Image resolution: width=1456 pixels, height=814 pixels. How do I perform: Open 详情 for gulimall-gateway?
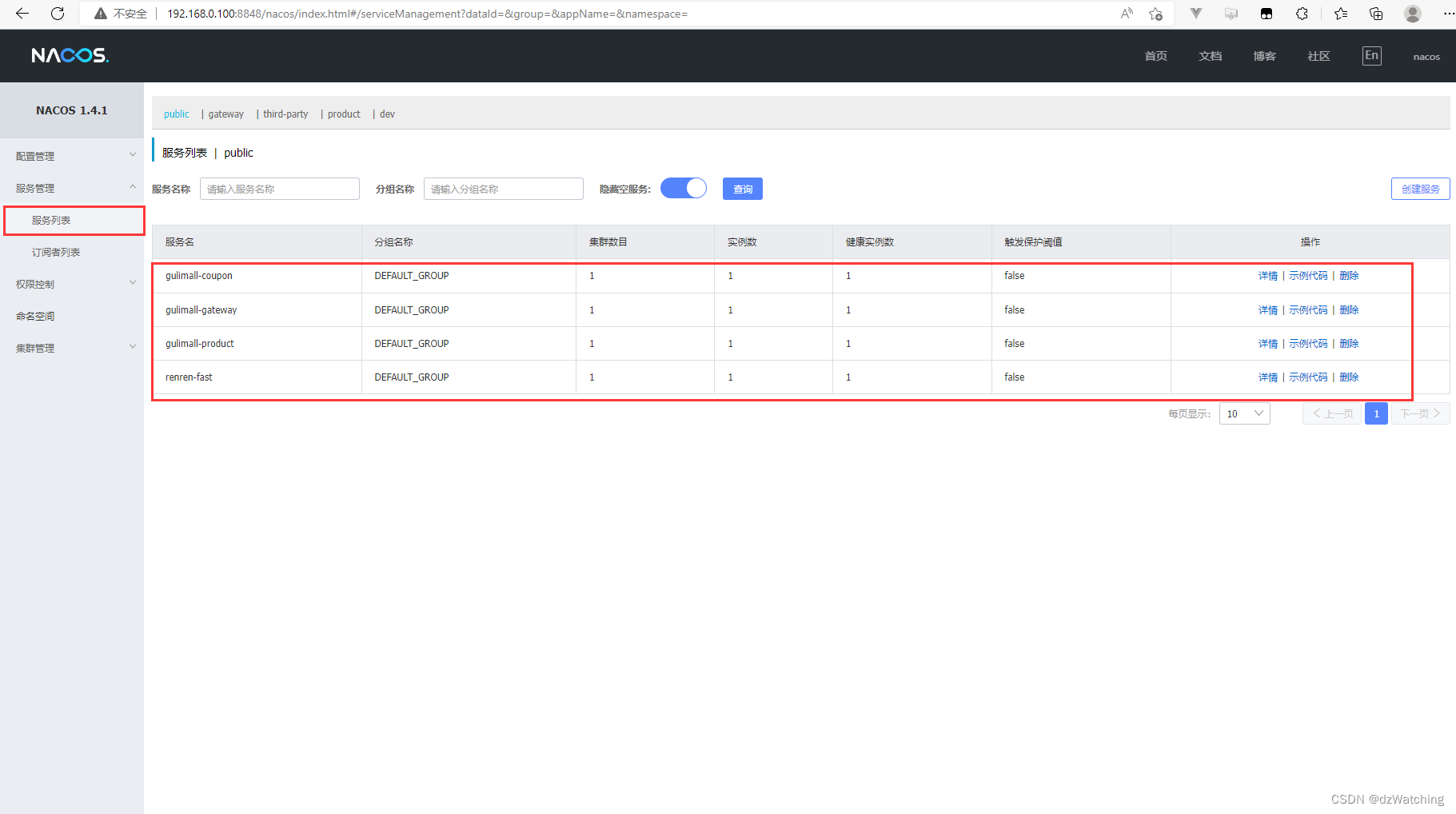1268,309
